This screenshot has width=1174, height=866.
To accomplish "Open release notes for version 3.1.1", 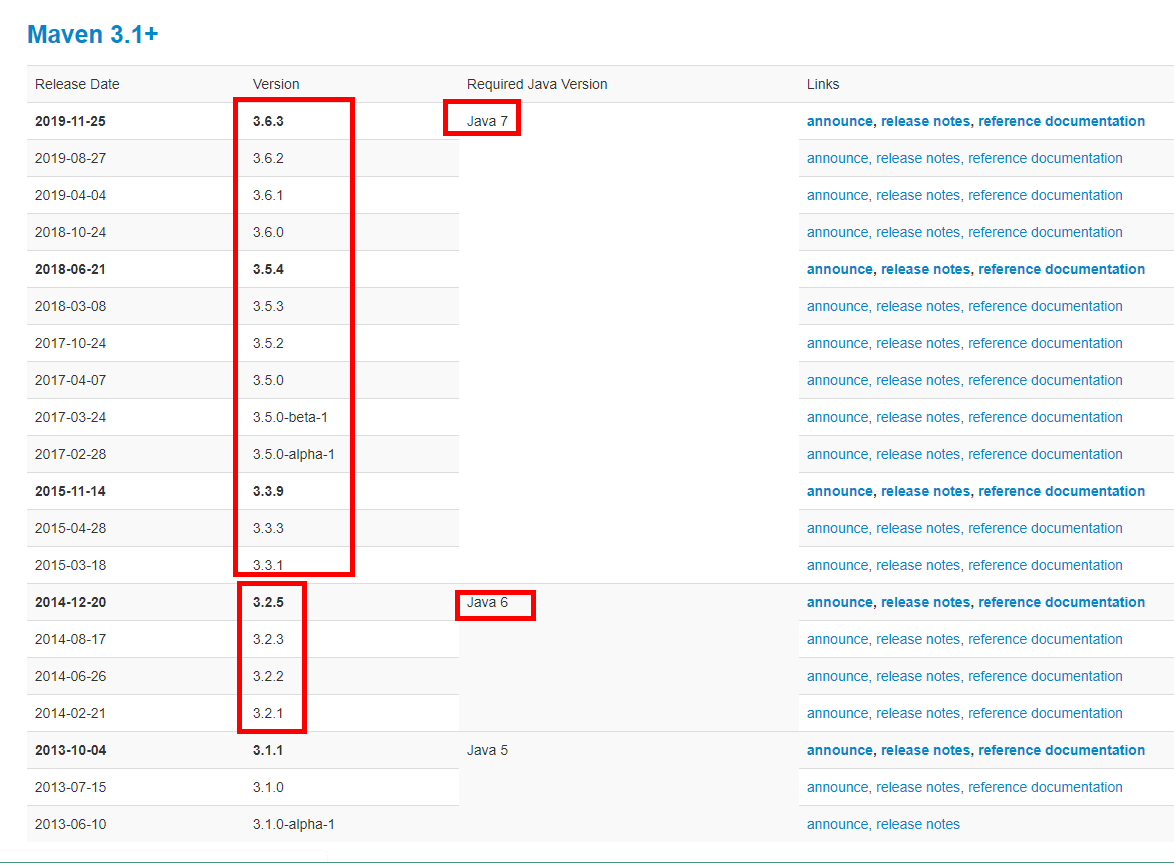I will (x=925, y=751).
